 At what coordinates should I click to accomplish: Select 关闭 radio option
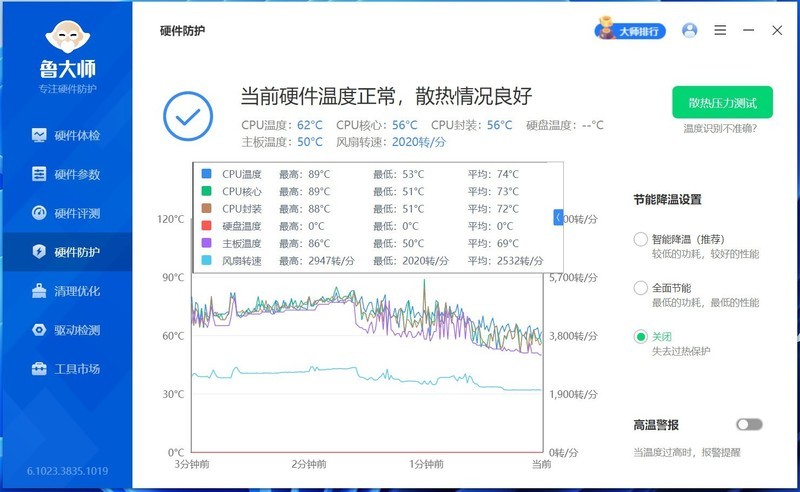coord(640,336)
